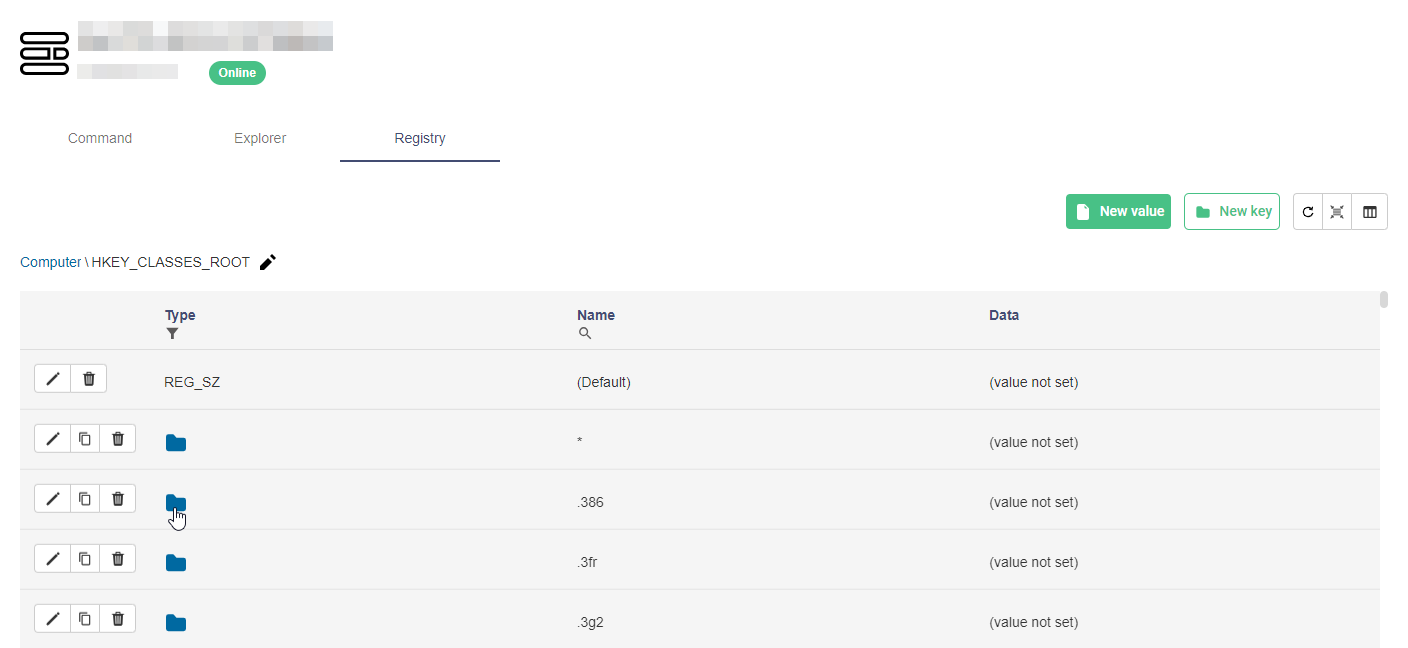Open the column chooser icon
This screenshot has width=1408, height=648.
(1370, 212)
